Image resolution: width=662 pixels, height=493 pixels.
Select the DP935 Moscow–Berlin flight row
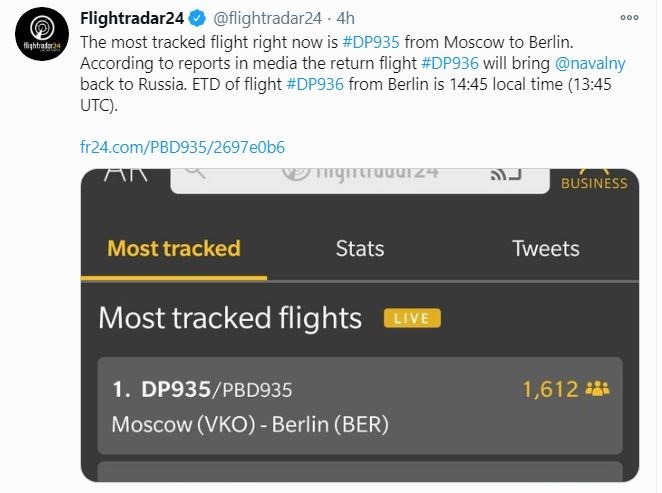(359, 406)
